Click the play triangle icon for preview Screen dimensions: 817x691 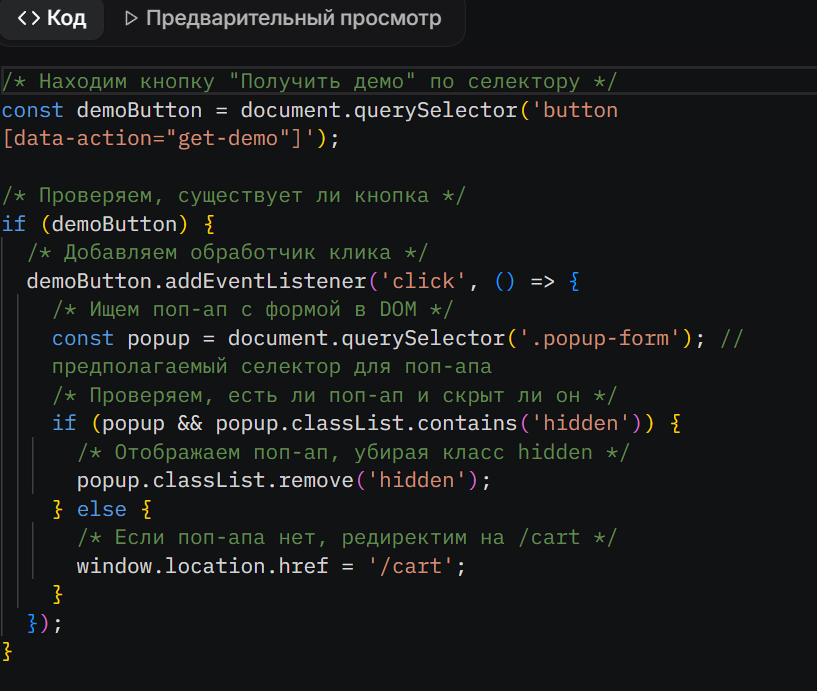coord(130,18)
